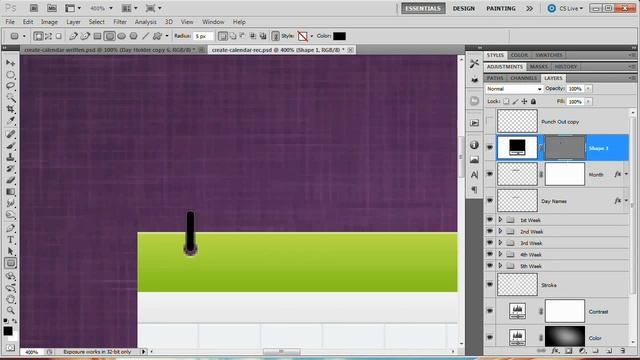The height and width of the screenshot is (360, 640).
Task: Select the Pen tool
Action: tap(11, 228)
